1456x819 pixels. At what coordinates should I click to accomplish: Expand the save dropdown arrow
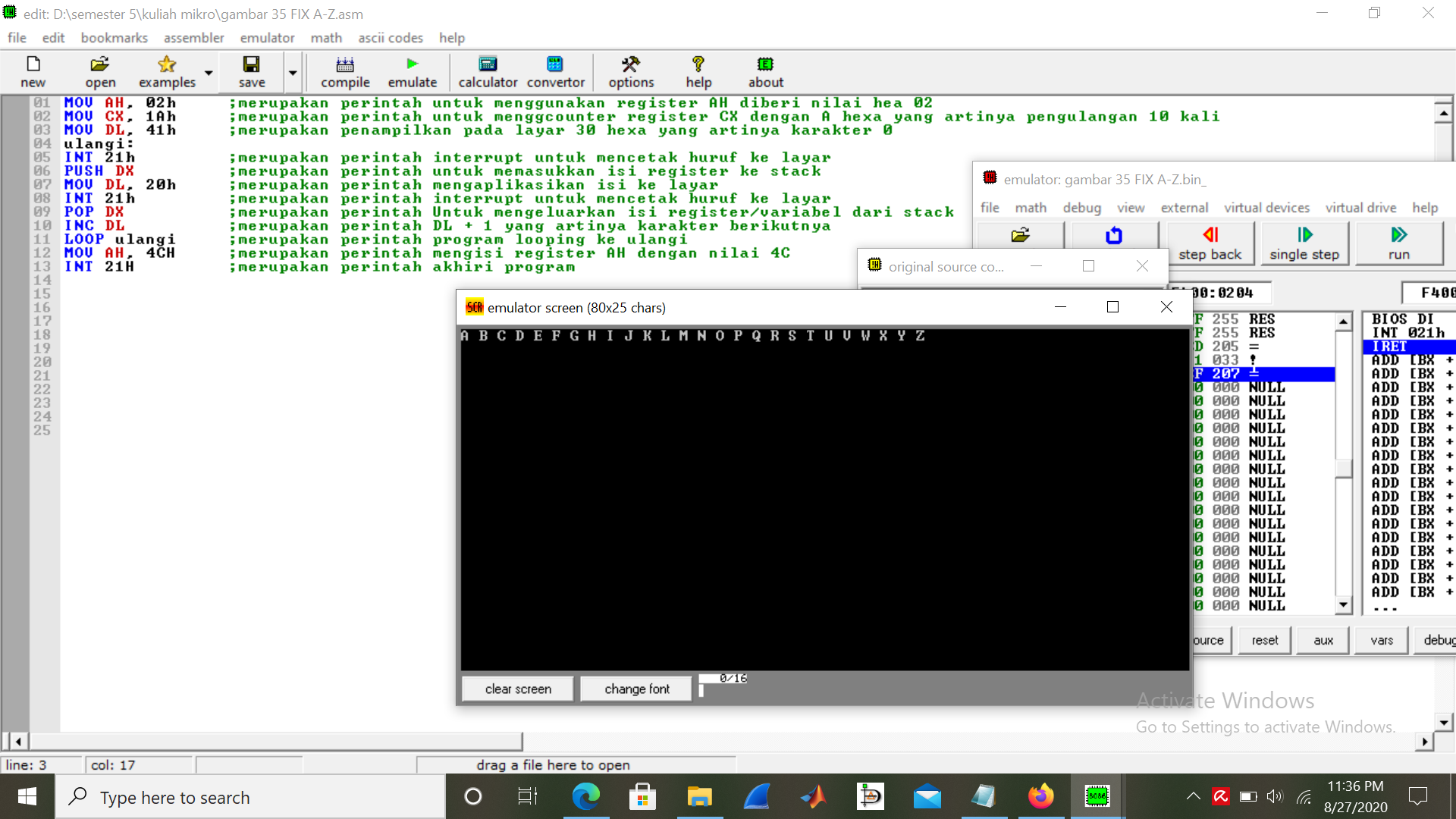293,74
